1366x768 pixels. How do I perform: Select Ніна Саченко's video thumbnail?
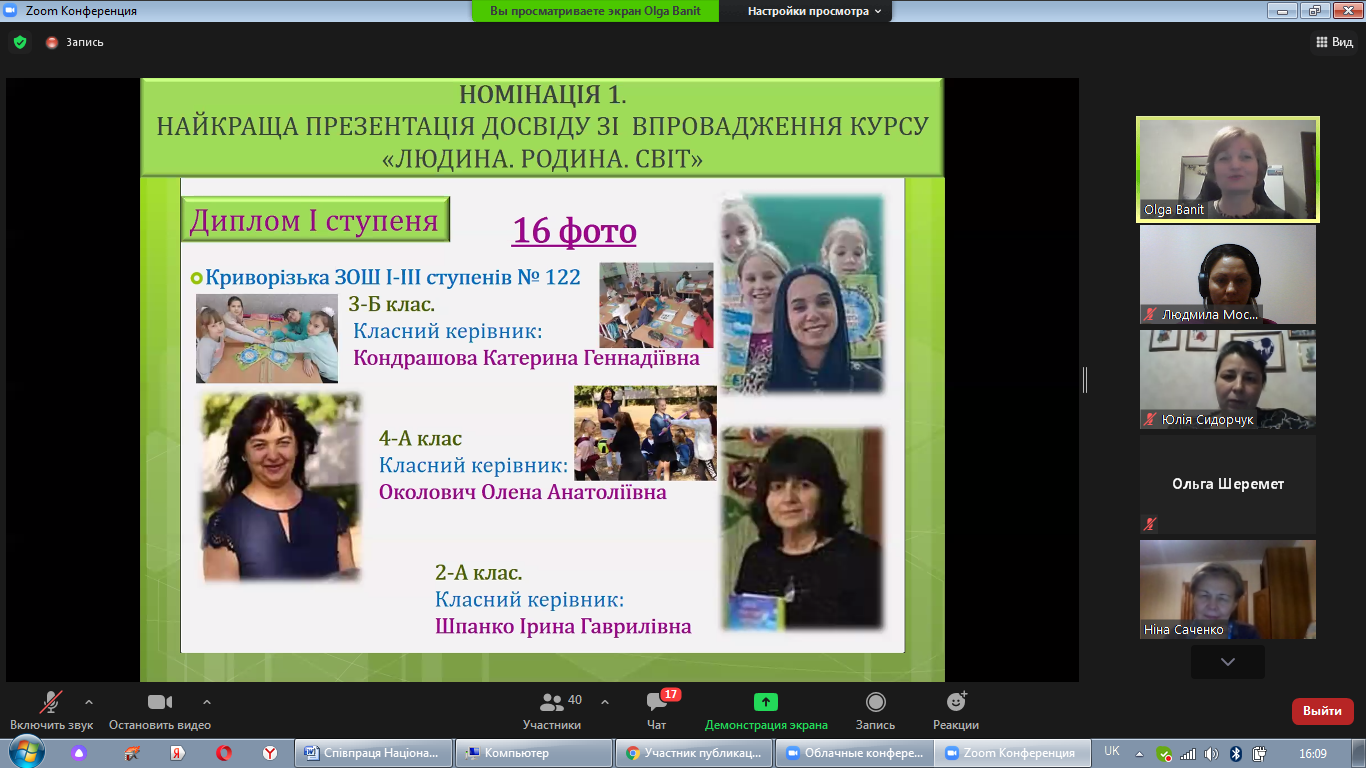pyautogui.click(x=1227, y=589)
